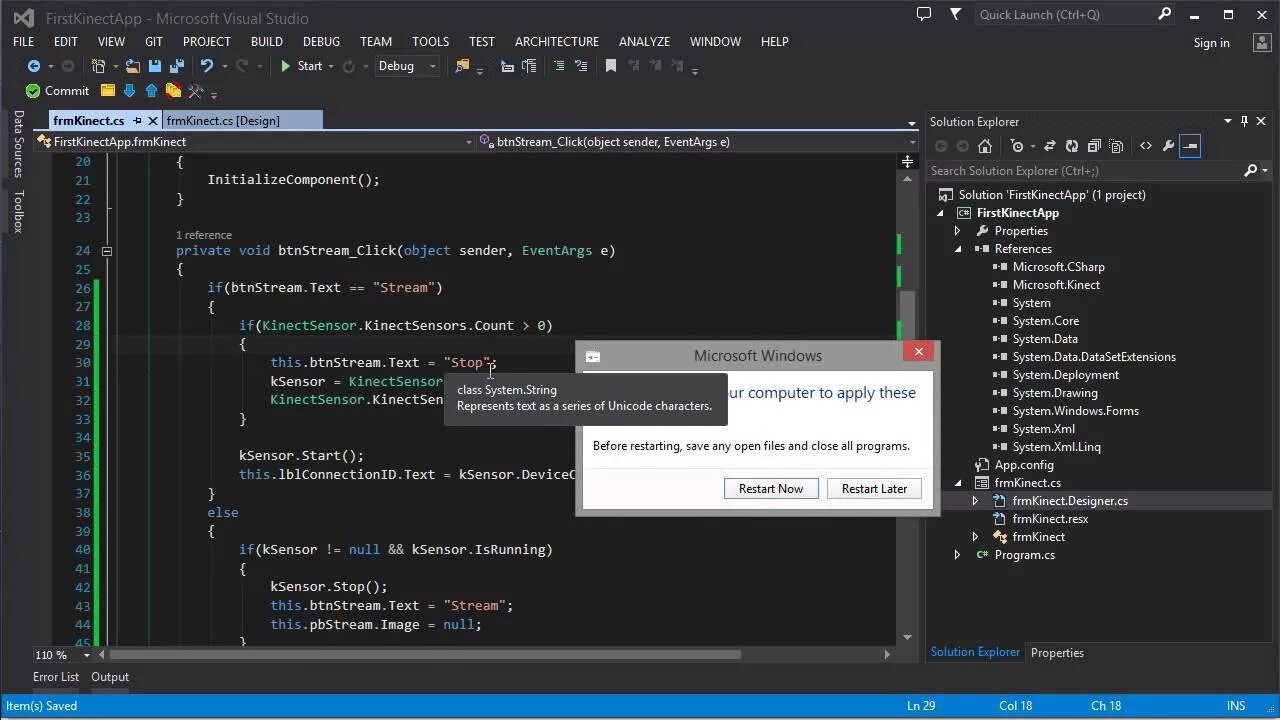1280x720 pixels.
Task: Open the BUILD menu
Action: click(x=267, y=42)
